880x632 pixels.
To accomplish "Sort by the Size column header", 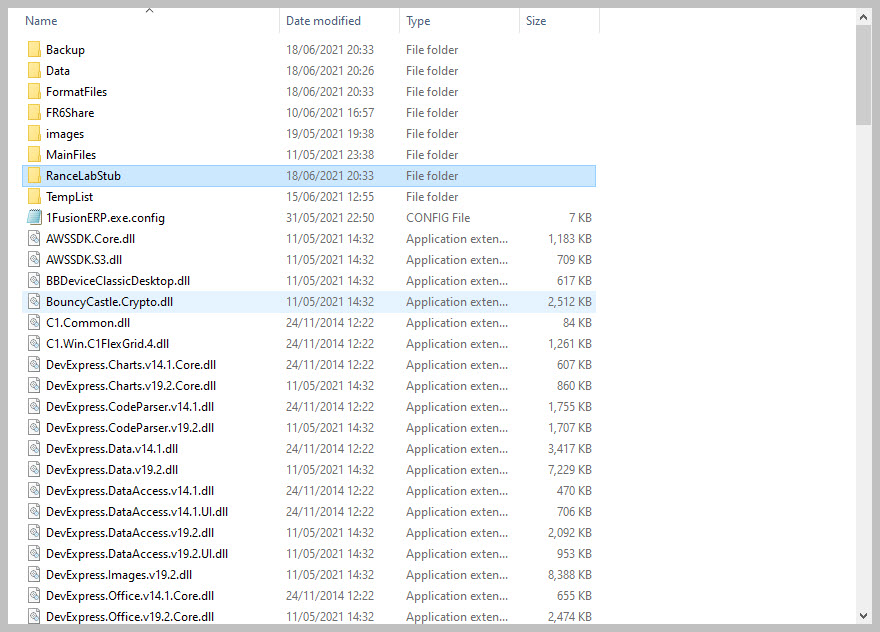I will coord(536,21).
